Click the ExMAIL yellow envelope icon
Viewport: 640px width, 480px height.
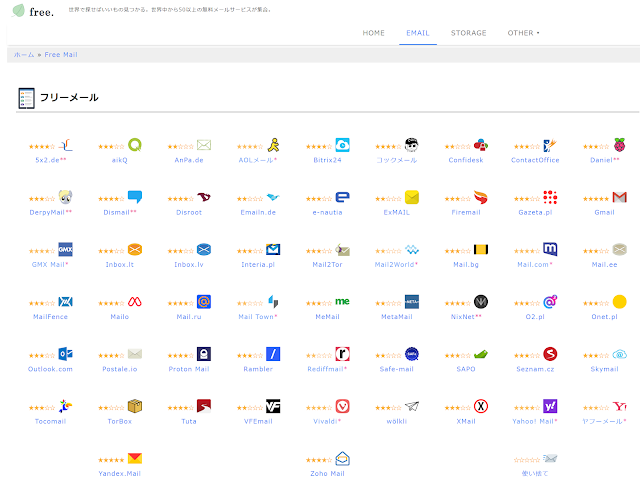coord(412,197)
